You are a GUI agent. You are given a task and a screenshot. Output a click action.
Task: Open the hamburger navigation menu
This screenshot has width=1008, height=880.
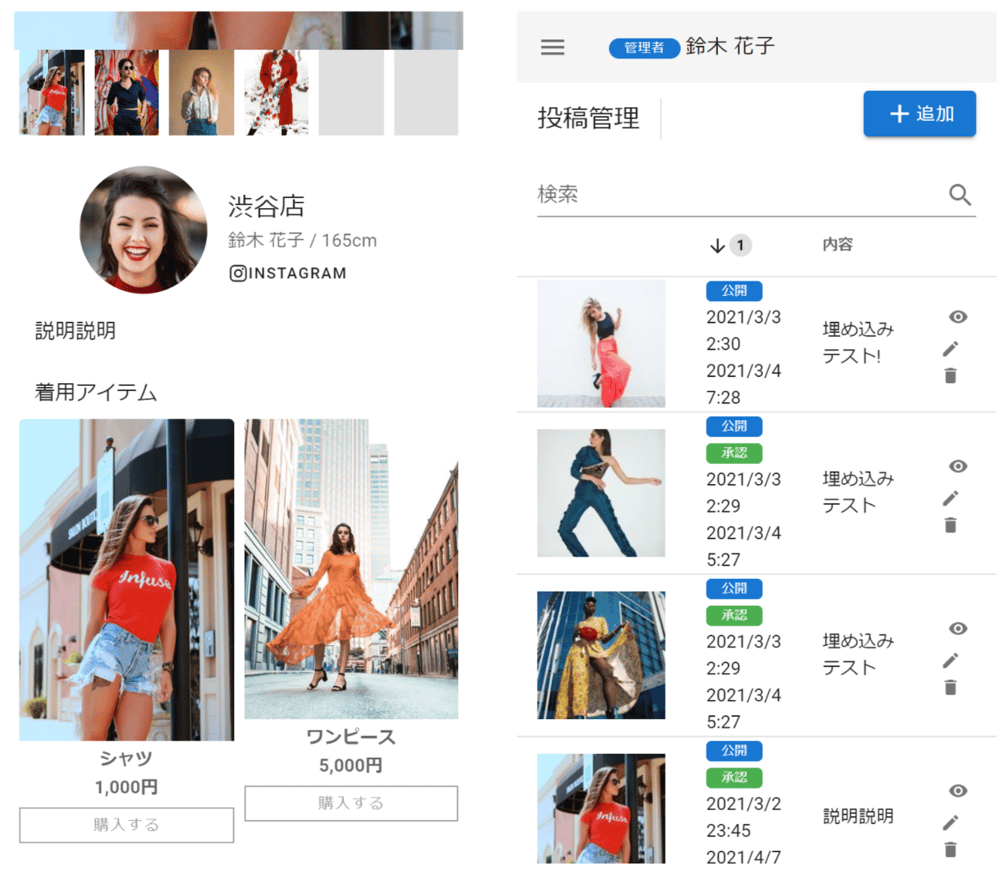(552, 47)
